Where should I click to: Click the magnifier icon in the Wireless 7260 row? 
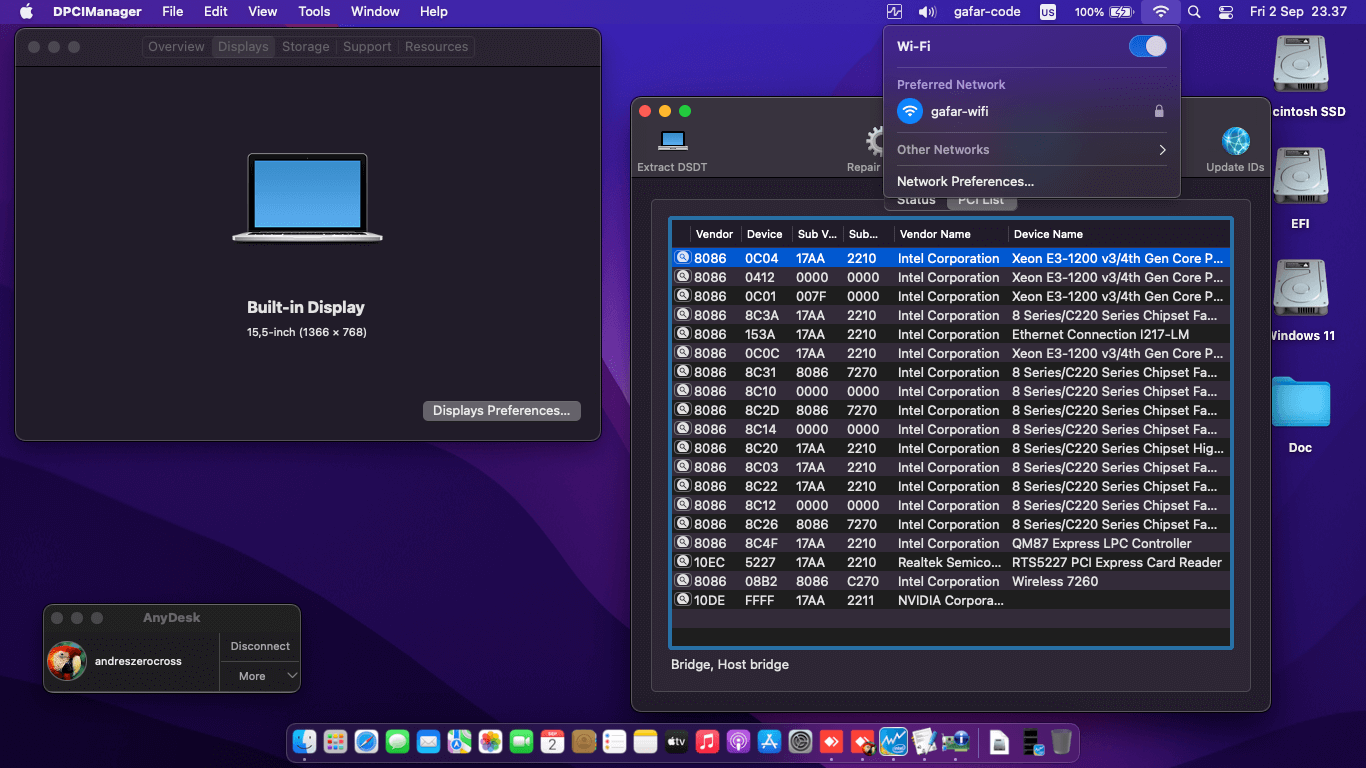click(x=682, y=581)
